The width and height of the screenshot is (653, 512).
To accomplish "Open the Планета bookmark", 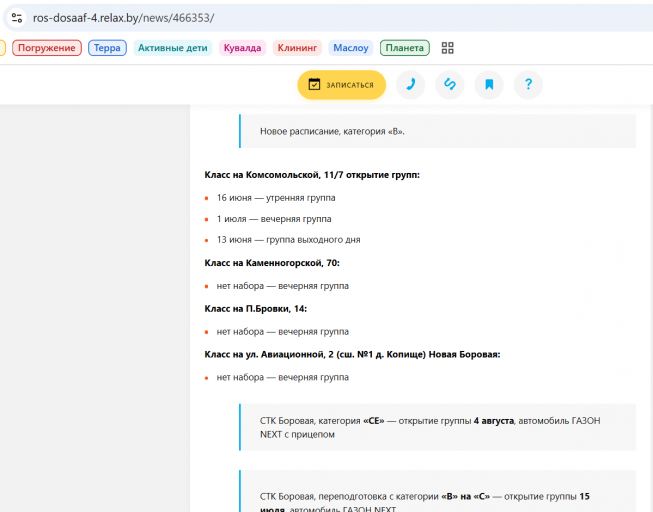I will pos(404,48).
